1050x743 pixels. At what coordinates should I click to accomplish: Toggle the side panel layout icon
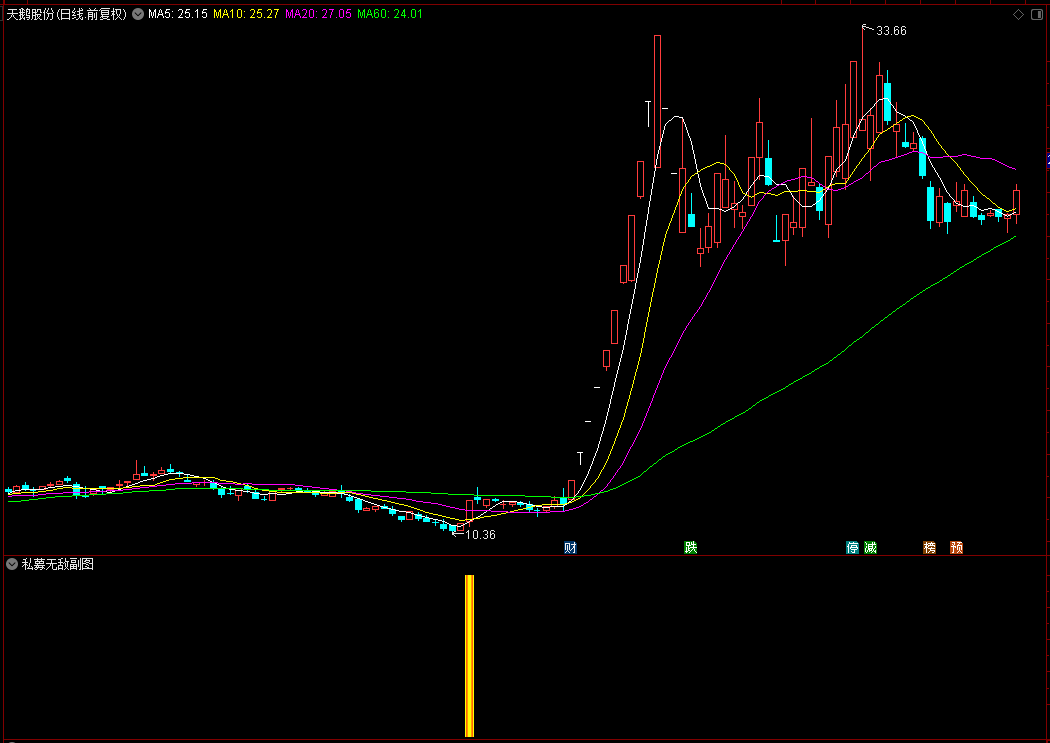1036,15
